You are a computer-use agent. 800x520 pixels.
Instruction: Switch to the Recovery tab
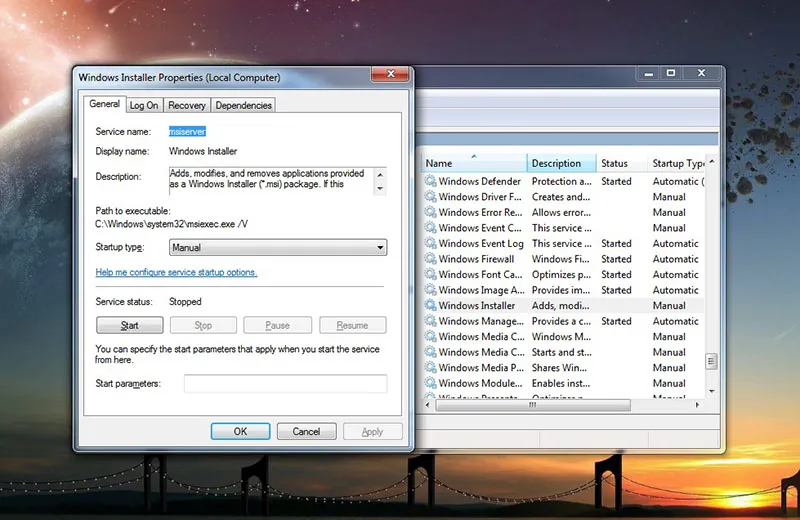click(x=186, y=105)
